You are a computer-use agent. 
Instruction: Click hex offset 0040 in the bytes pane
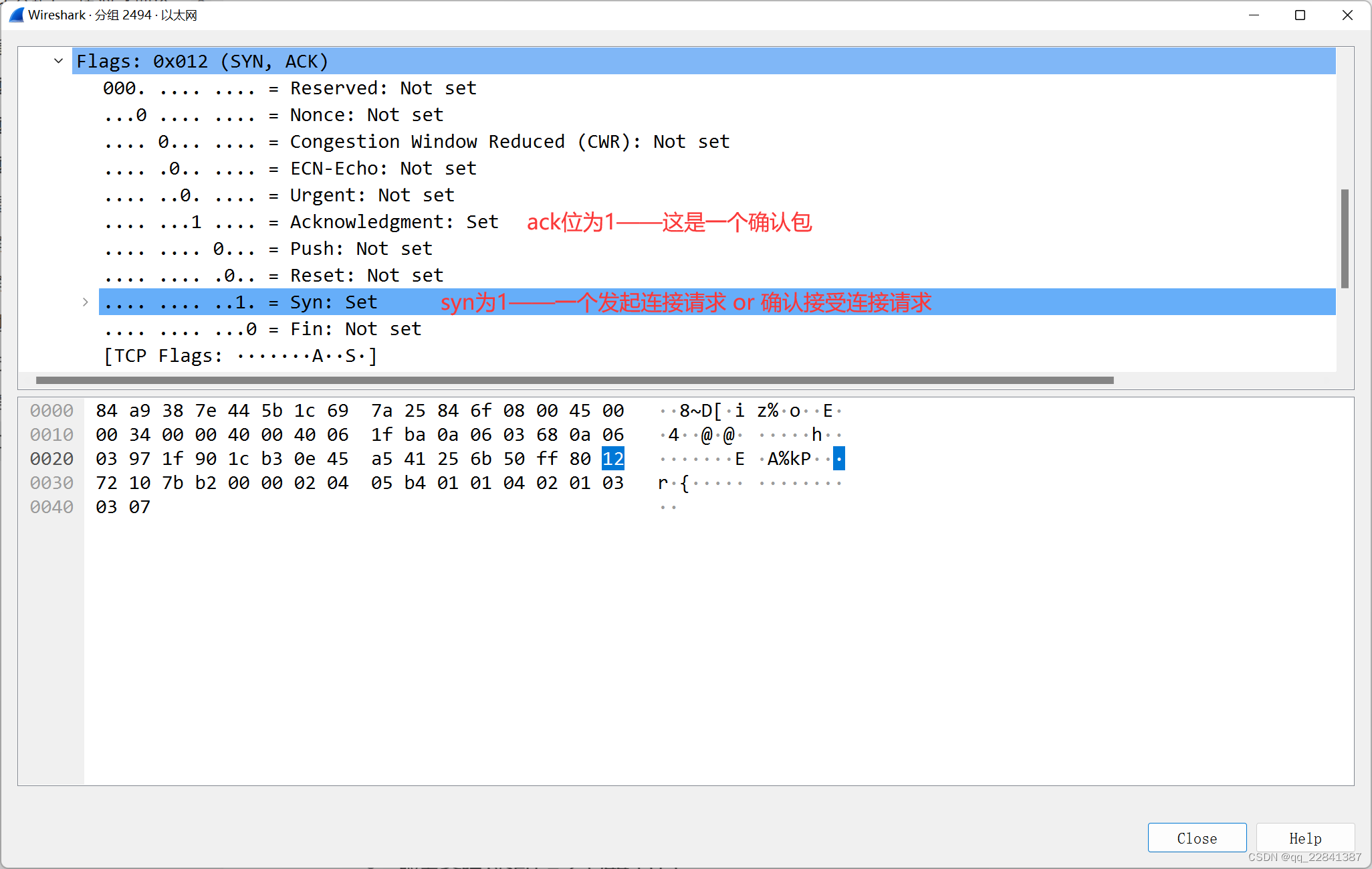click(51, 507)
